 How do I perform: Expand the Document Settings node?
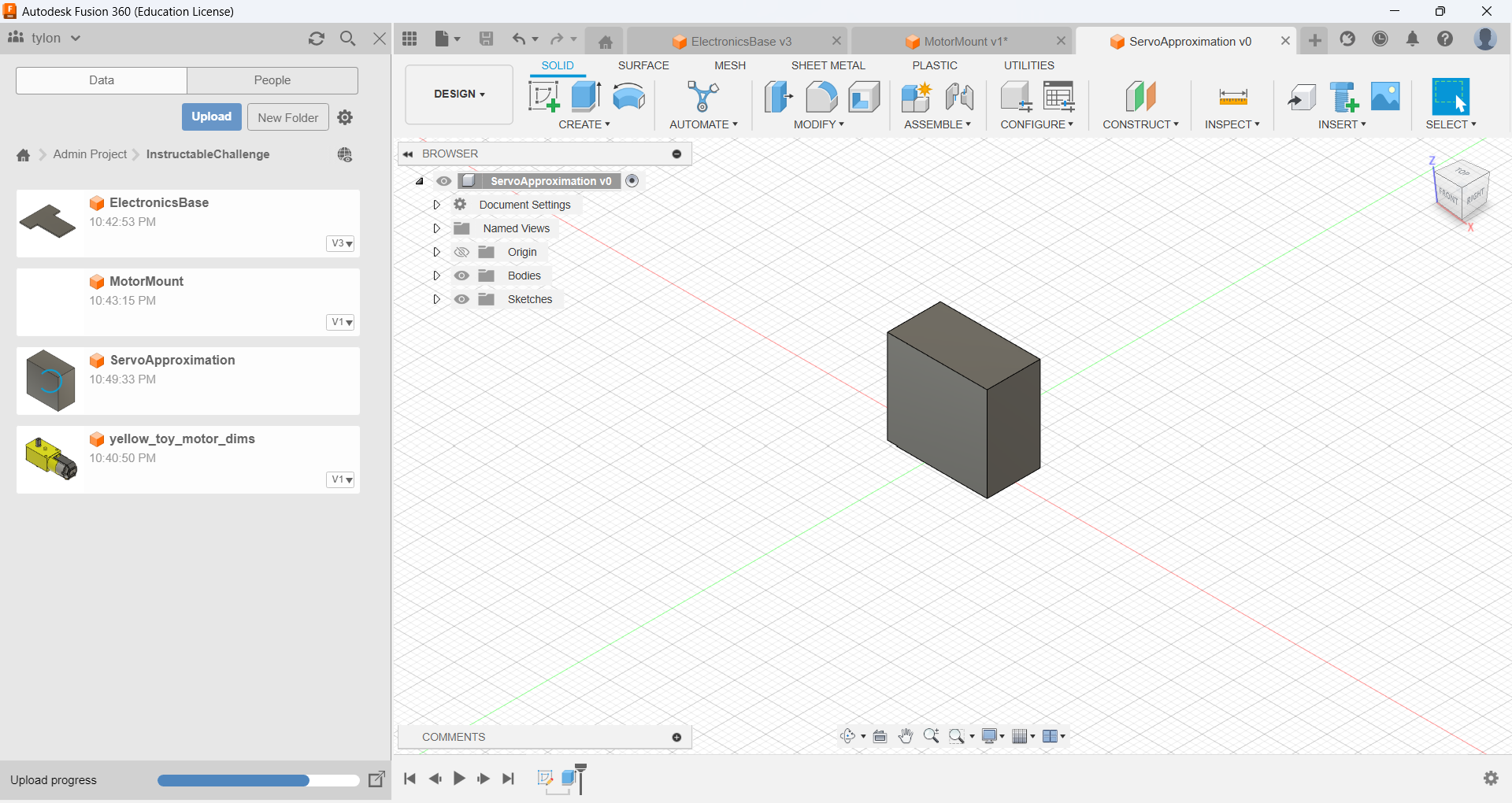pos(436,205)
